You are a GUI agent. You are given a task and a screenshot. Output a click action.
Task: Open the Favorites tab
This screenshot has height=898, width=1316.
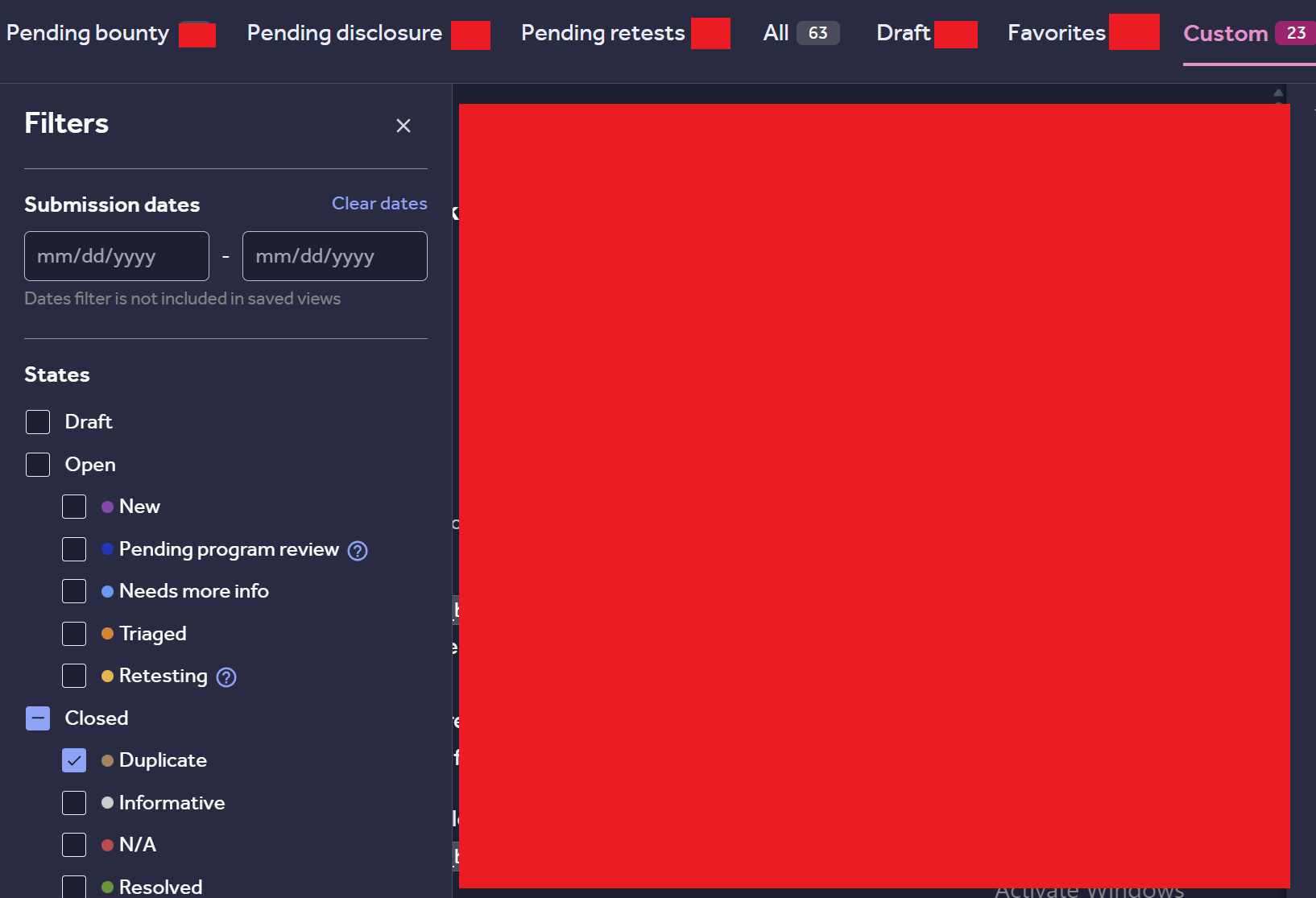[x=1083, y=33]
